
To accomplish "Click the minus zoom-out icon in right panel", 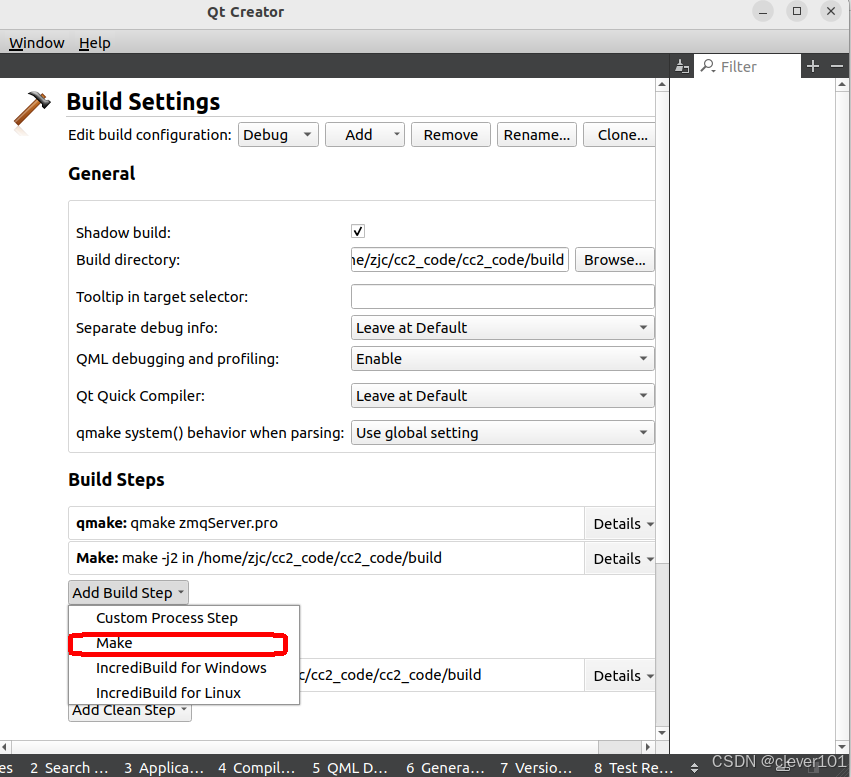I will point(836,66).
